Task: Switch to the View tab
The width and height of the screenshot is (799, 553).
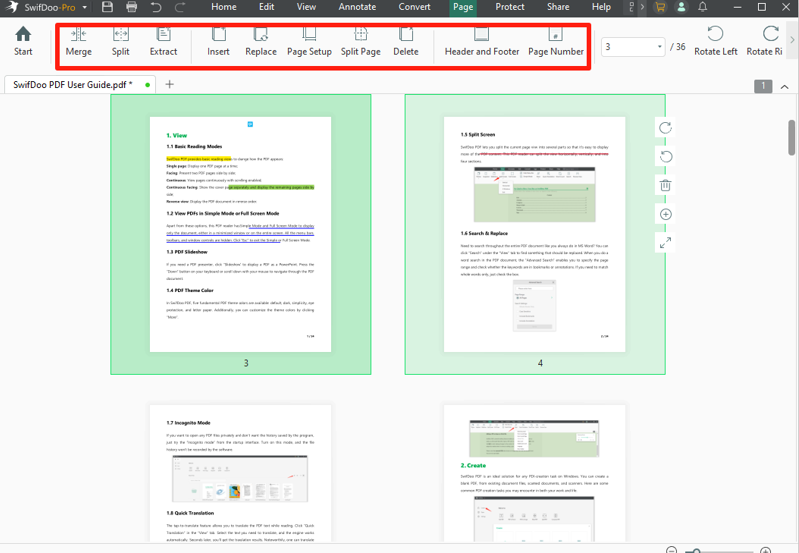Action: [306, 7]
